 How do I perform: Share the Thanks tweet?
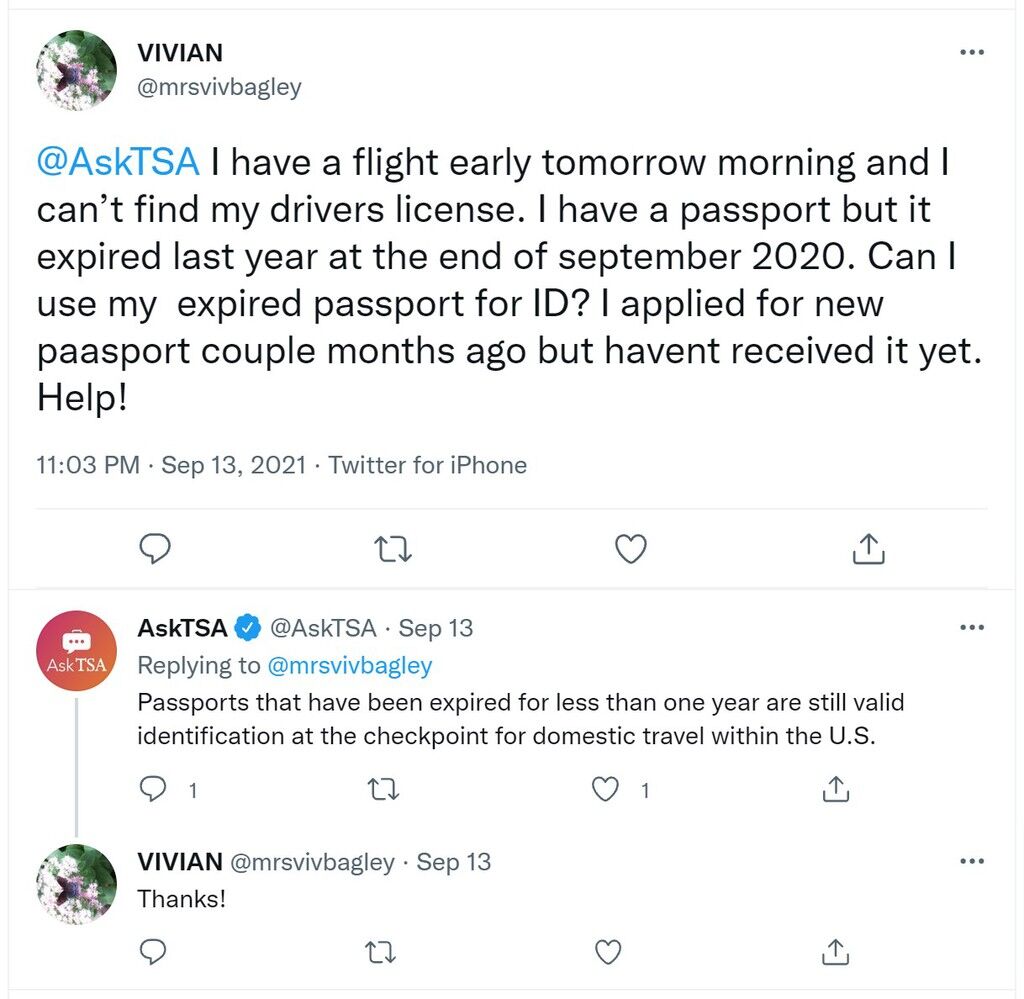pos(836,952)
